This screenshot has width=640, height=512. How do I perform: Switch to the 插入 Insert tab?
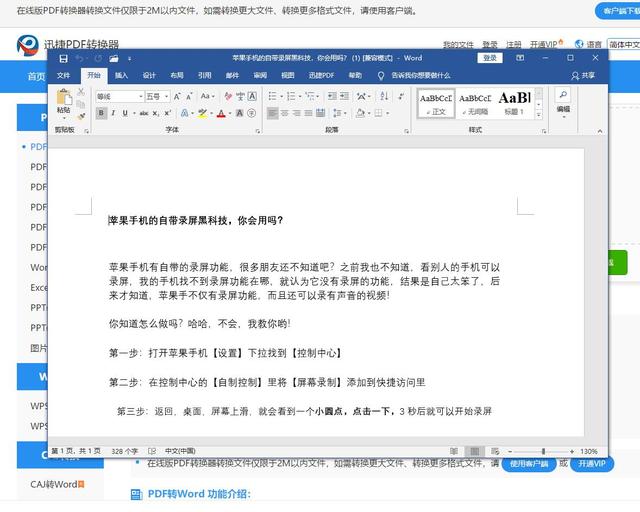[121, 76]
